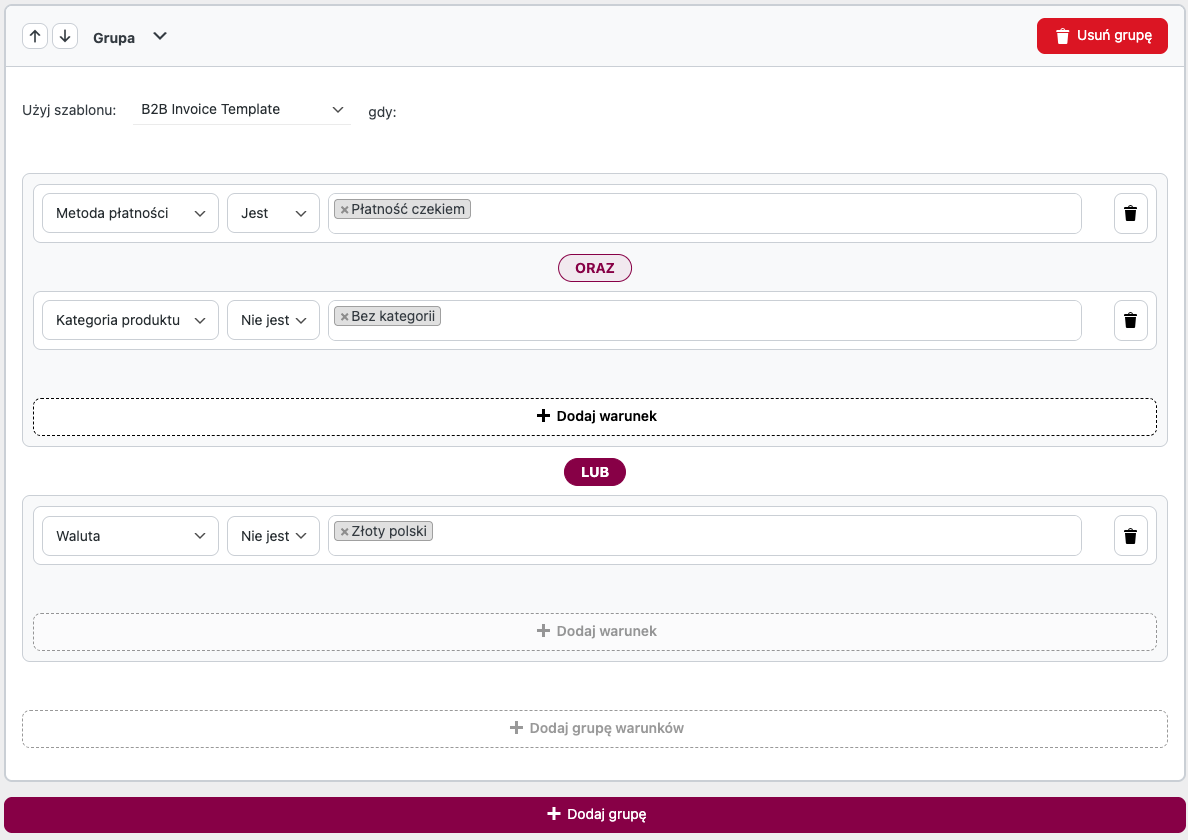Click the Bez kategorii tag text

pyautogui.click(x=392, y=316)
